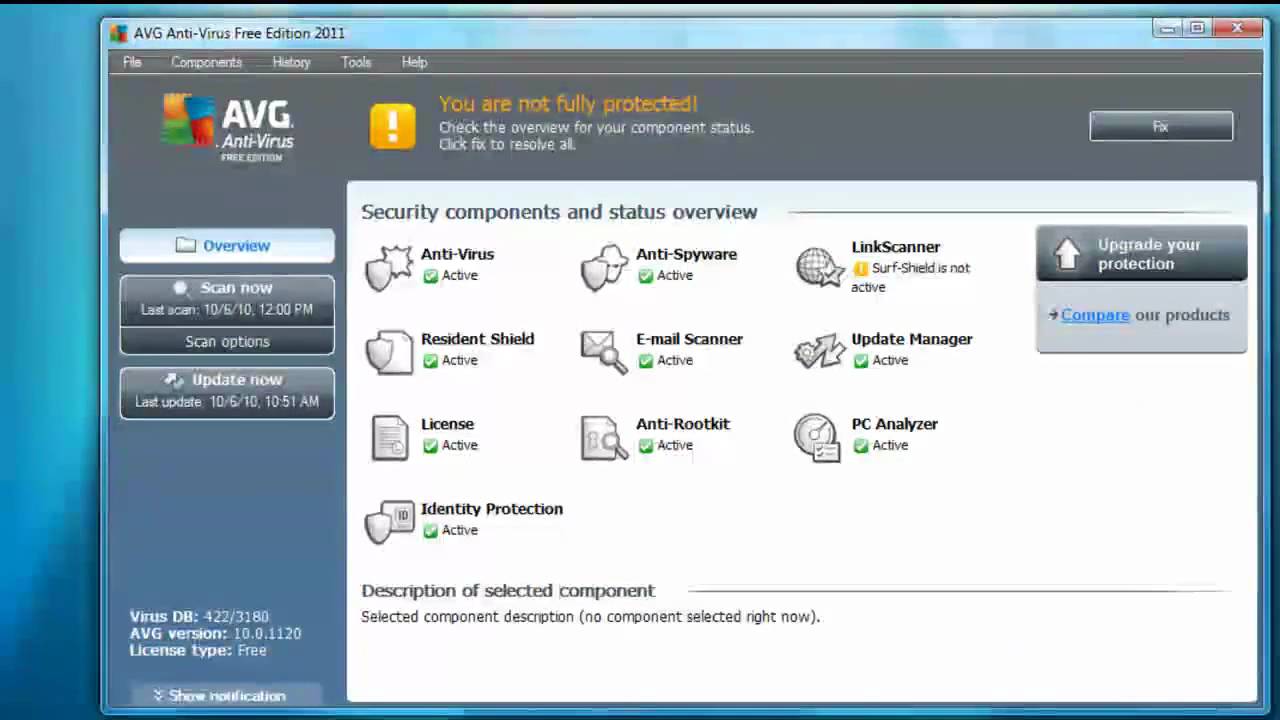The width and height of the screenshot is (1280, 720).
Task: Click the green Active check under Anti-Virus
Action: click(430, 275)
